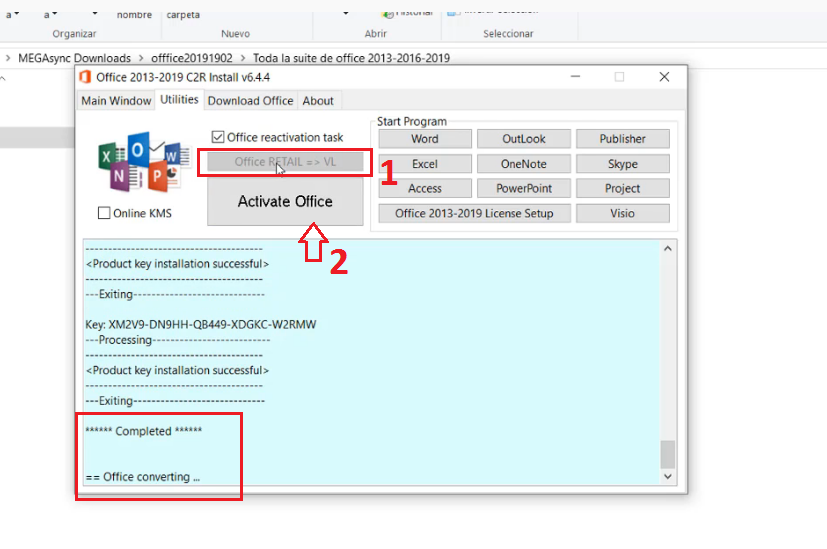Viewport: 827px width, 549px height.
Task: Minimize the C2R Install window
Action: [575, 77]
